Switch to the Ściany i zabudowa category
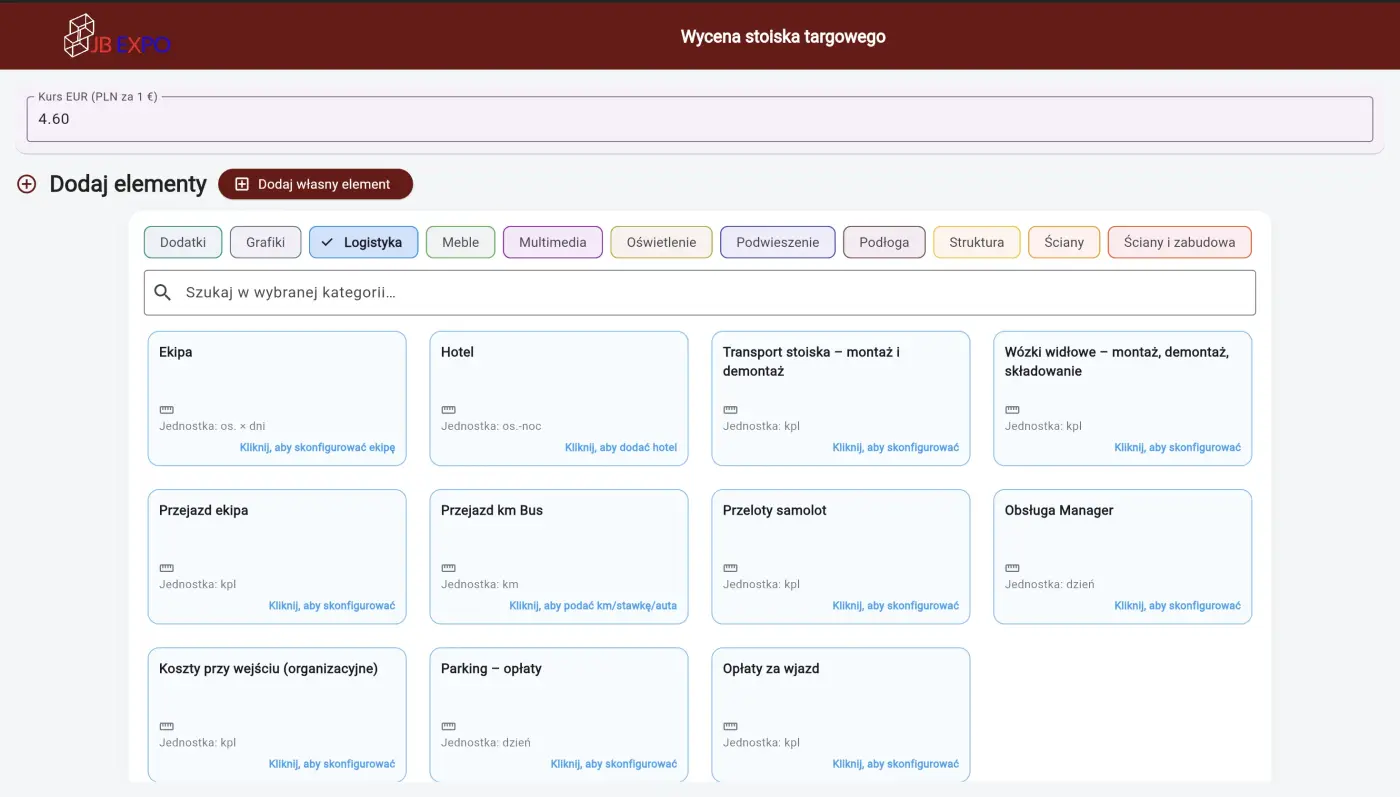This screenshot has height=797, width=1400. pyautogui.click(x=1179, y=242)
